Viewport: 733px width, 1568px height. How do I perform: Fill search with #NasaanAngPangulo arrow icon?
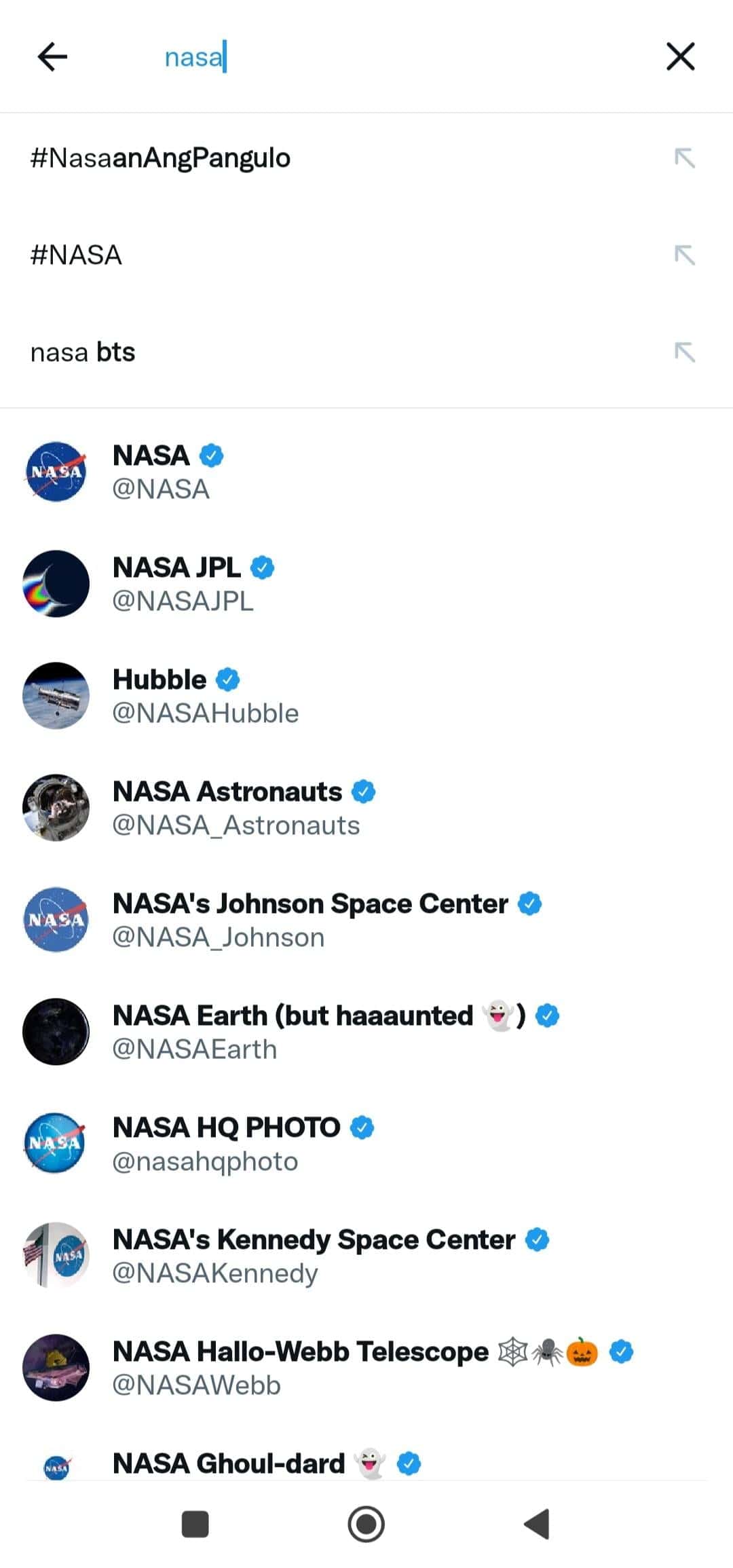click(684, 158)
